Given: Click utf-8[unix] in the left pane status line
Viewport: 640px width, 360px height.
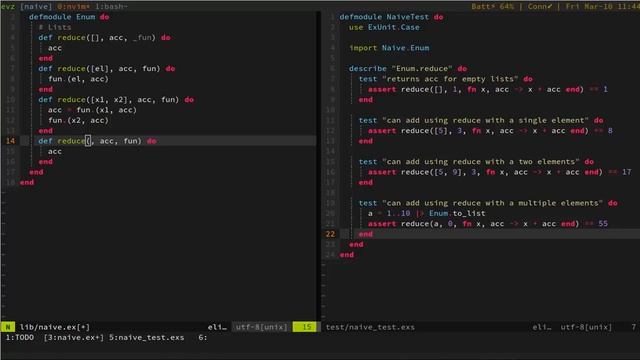Looking at the screenshot, I should point(262,327).
